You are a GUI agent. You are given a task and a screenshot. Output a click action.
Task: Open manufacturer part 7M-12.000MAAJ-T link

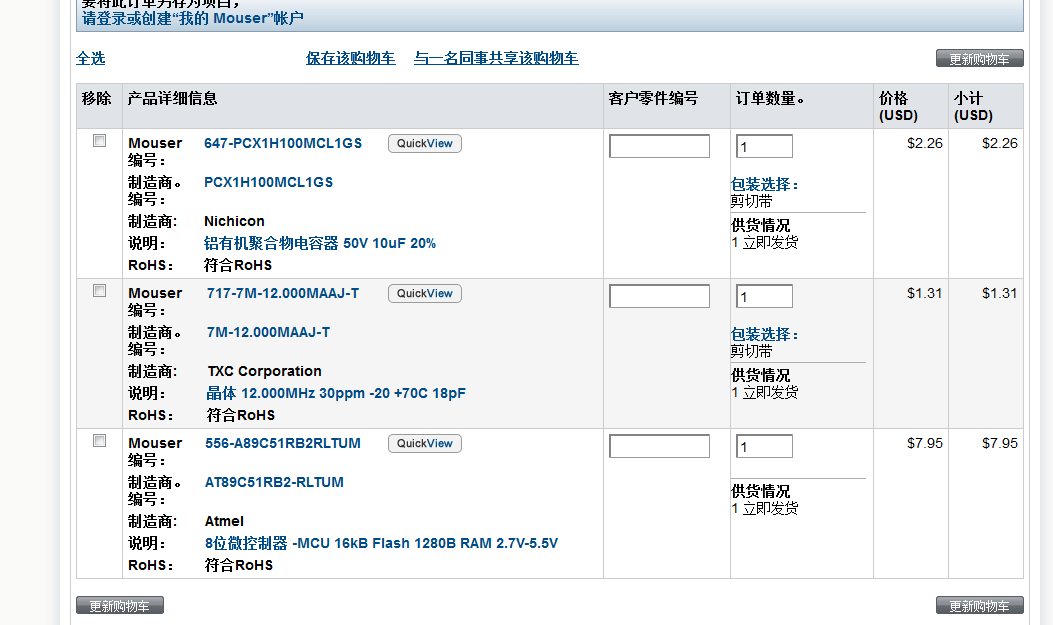(x=269, y=332)
